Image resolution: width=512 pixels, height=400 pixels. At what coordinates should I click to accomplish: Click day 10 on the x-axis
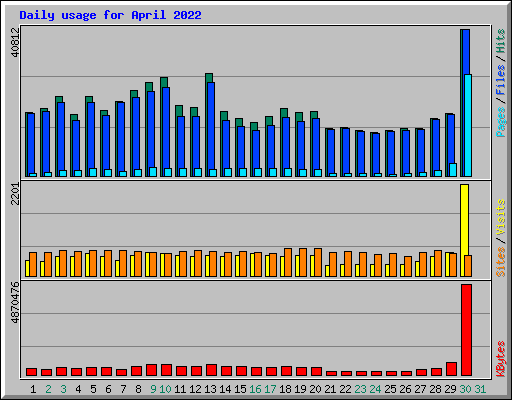(x=165, y=389)
